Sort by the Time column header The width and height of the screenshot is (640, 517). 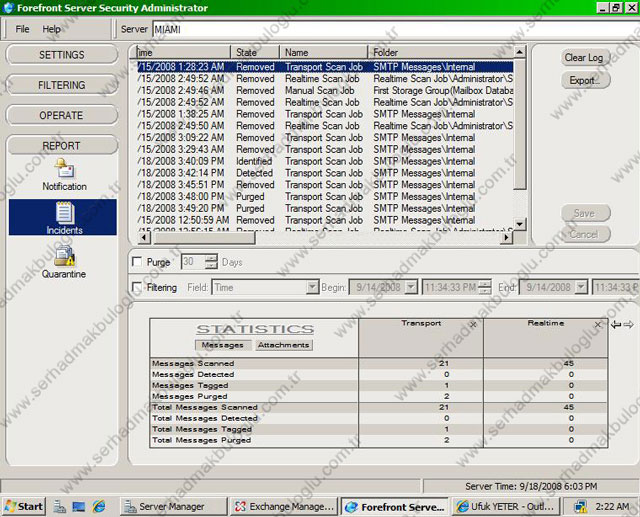coord(183,52)
